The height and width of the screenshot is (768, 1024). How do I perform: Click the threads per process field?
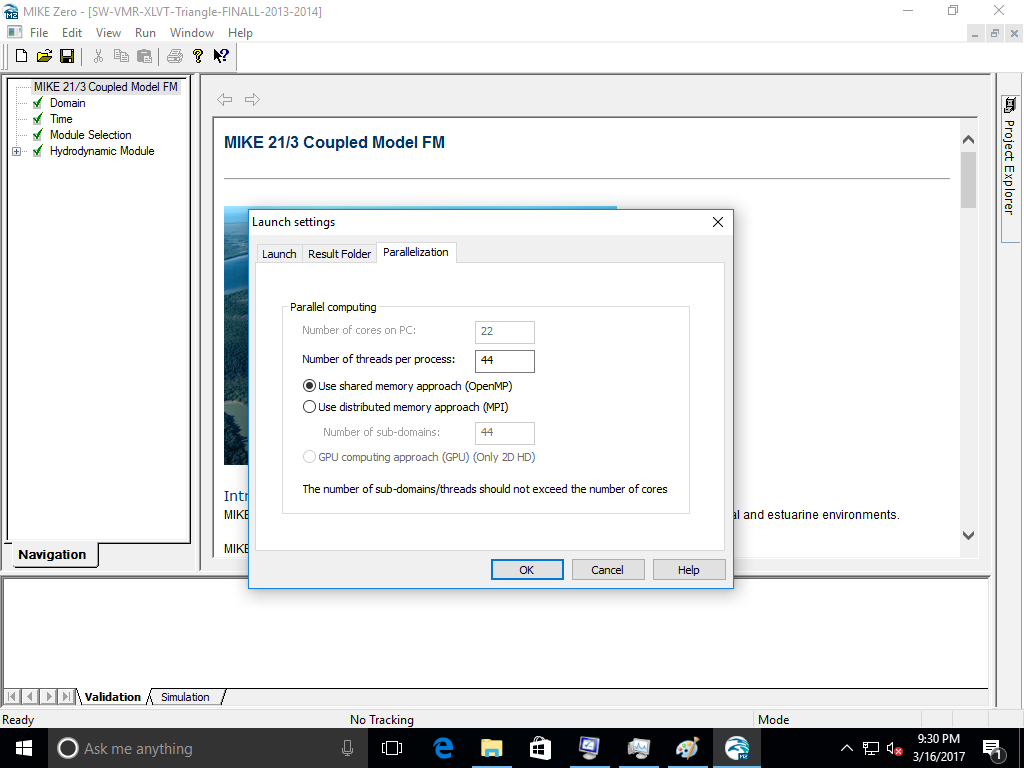(x=505, y=361)
